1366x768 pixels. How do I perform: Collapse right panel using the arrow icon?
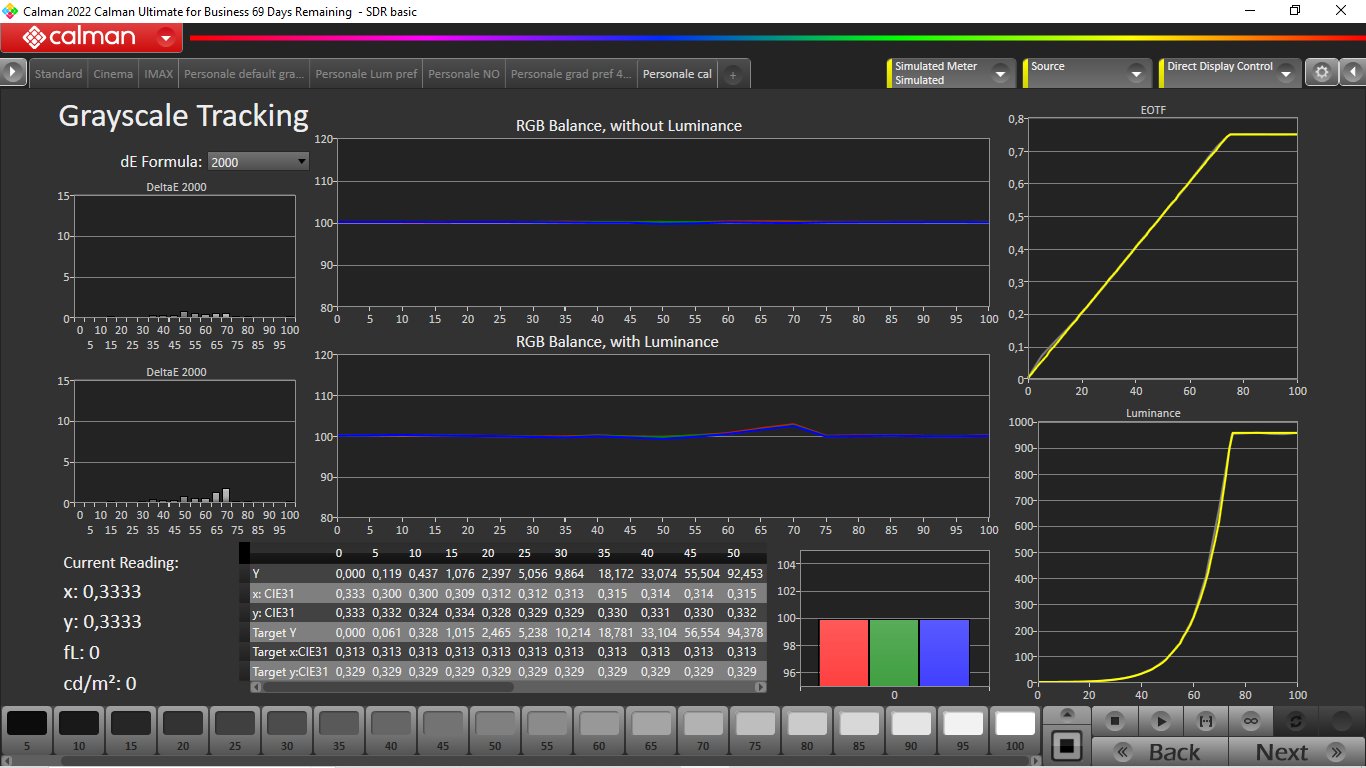1352,73
